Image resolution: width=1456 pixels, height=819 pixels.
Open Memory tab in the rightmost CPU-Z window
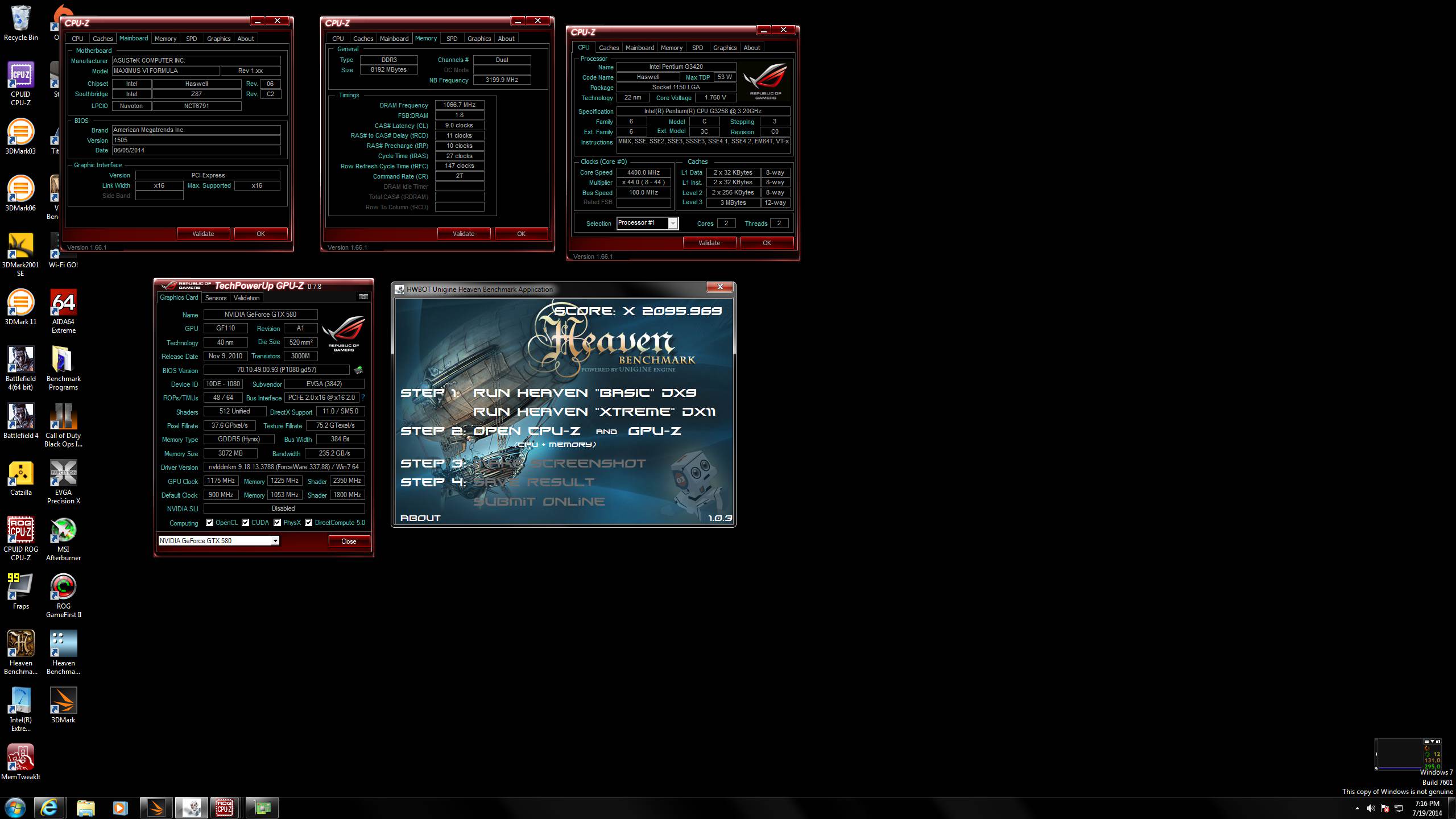[672, 48]
